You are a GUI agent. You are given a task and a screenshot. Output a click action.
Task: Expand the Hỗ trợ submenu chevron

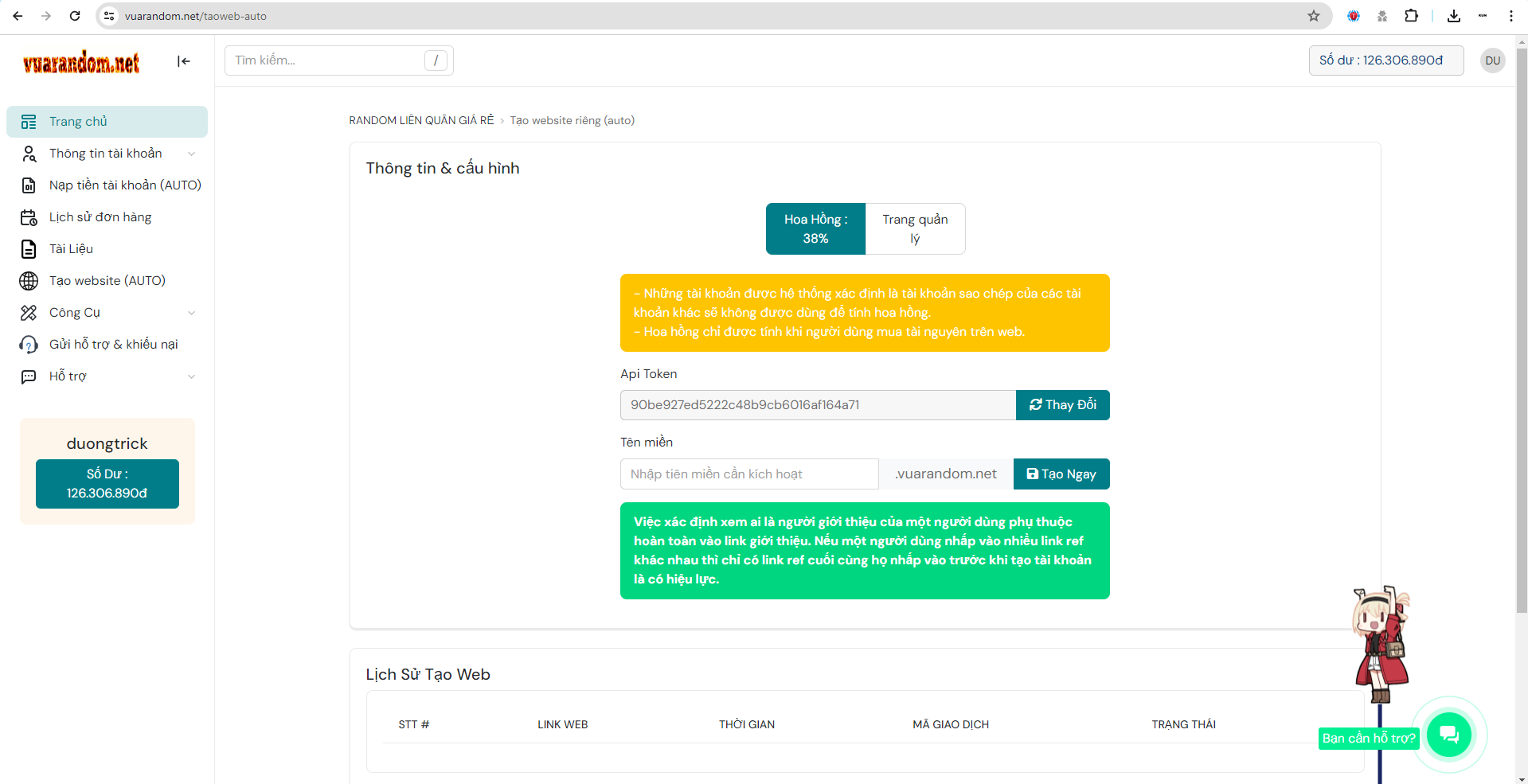[x=191, y=376]
